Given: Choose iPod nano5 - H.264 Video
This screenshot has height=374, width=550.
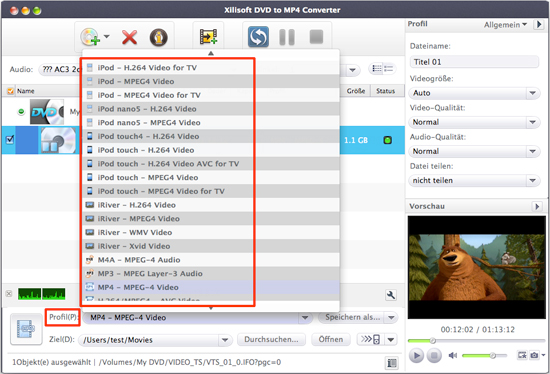Looking at the screenshot, I should point(210,109).
